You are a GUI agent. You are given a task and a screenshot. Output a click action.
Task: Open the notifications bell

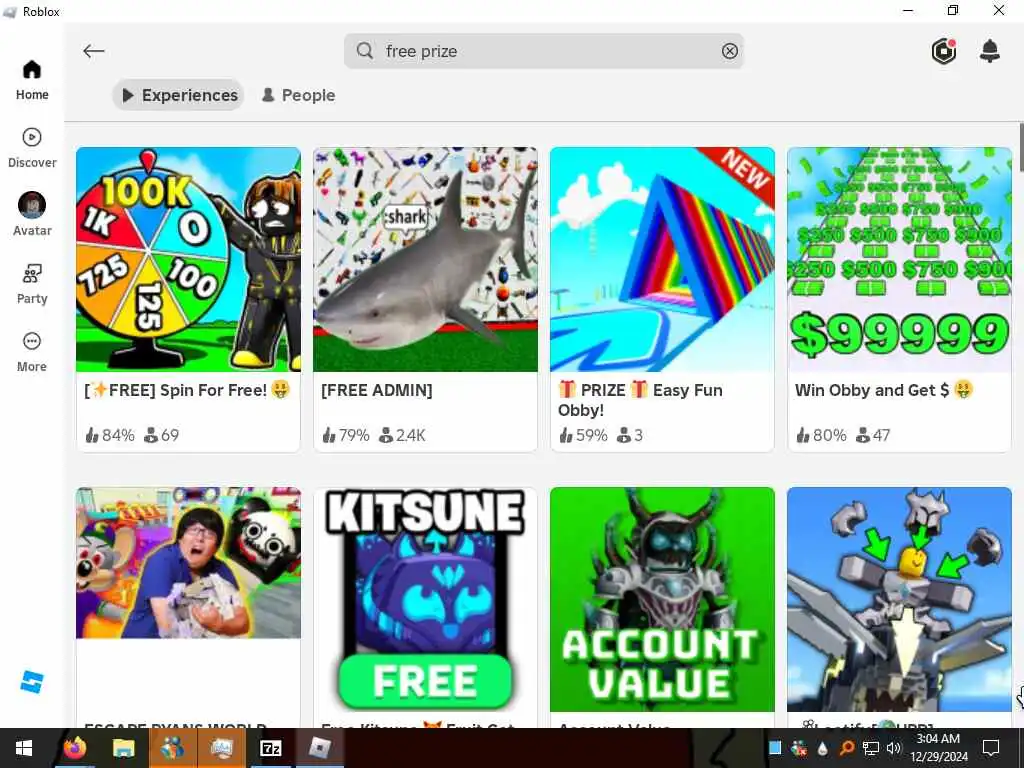pyautogui.click(x=989, y=51)
